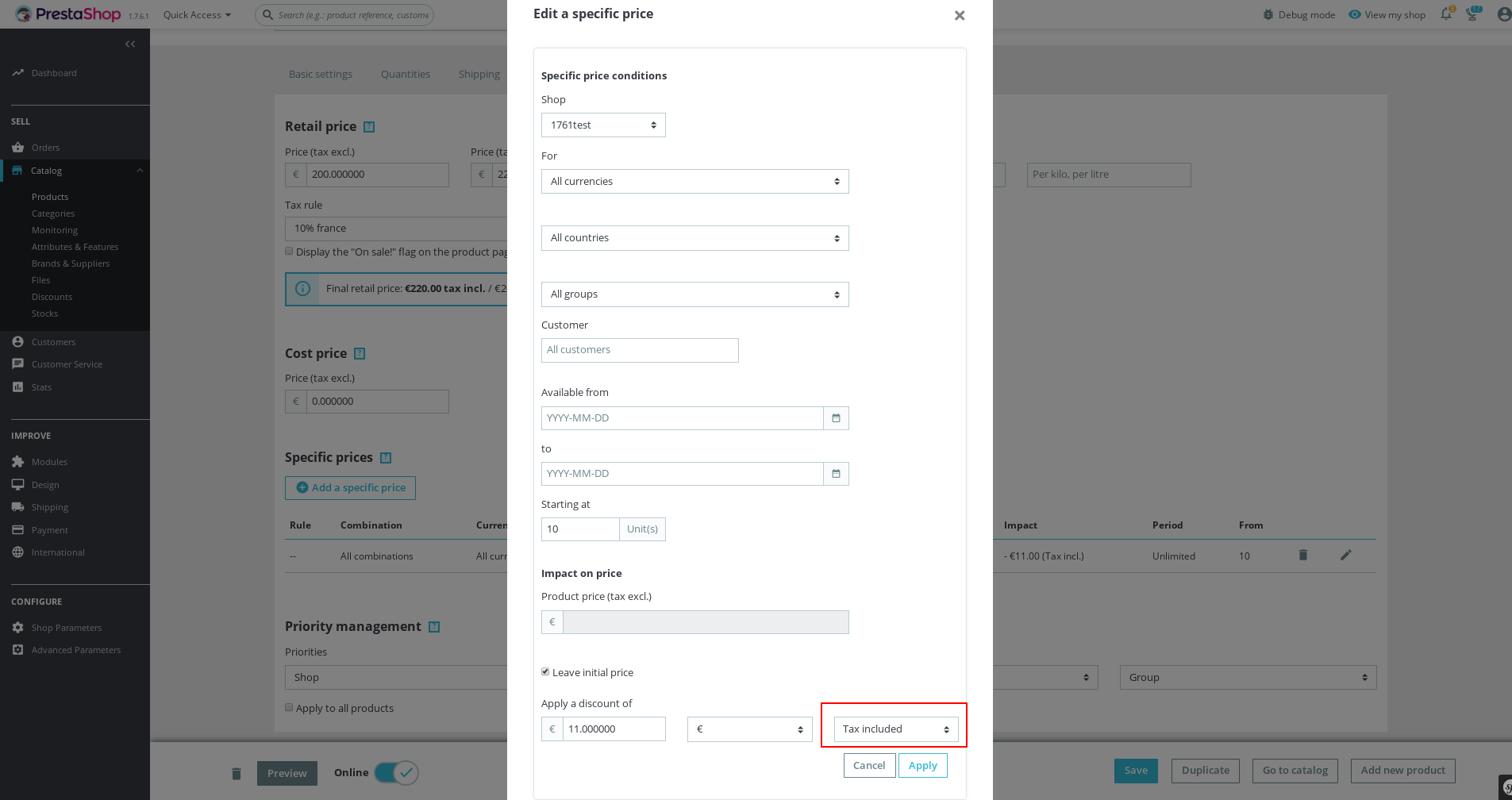
Task: Toggle the Leave initial price checkbox
Action: [x=545, y=671]
